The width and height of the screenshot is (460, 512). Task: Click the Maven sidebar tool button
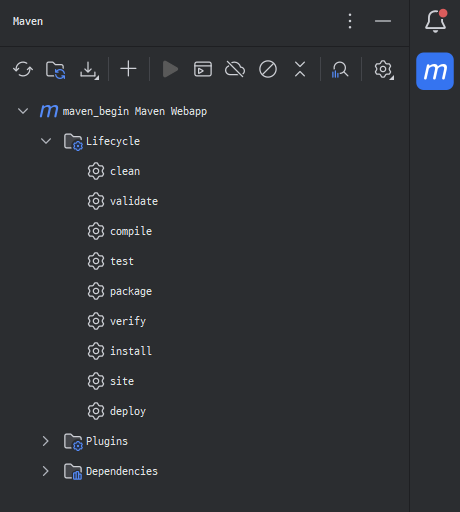pos(435,71)
